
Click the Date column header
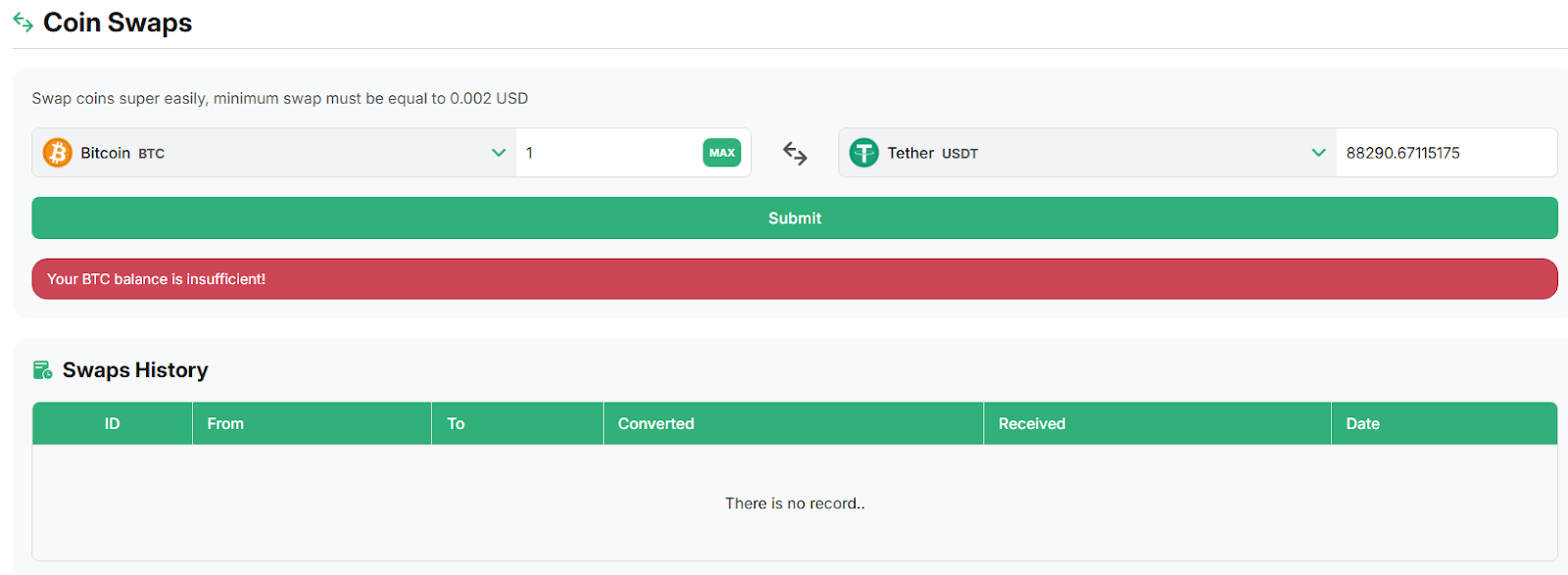1445,424
